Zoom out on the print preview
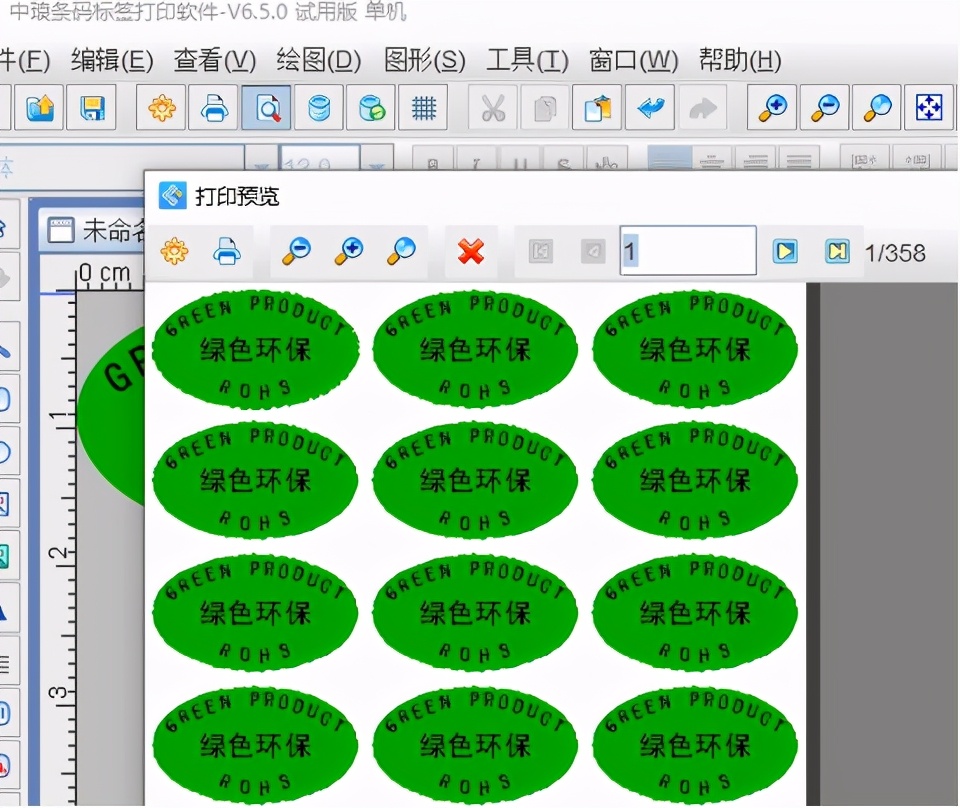 tap(296, 251)
